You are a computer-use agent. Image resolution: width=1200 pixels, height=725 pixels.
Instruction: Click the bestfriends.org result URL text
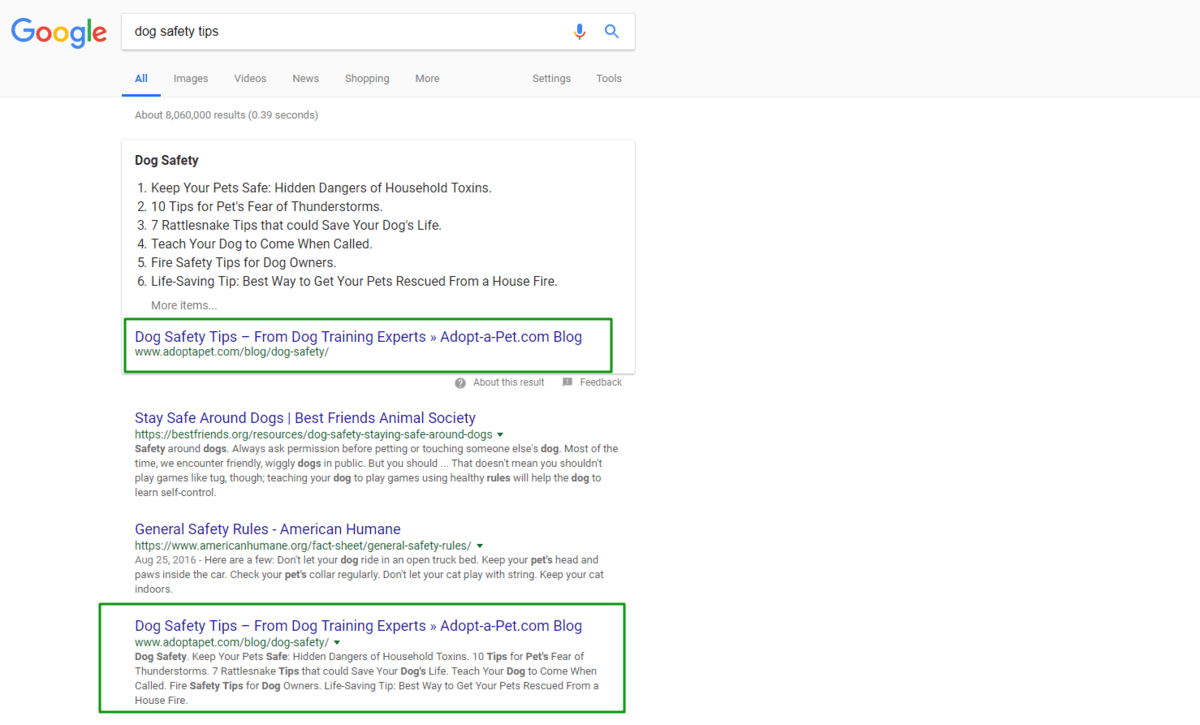coord(314,435)
